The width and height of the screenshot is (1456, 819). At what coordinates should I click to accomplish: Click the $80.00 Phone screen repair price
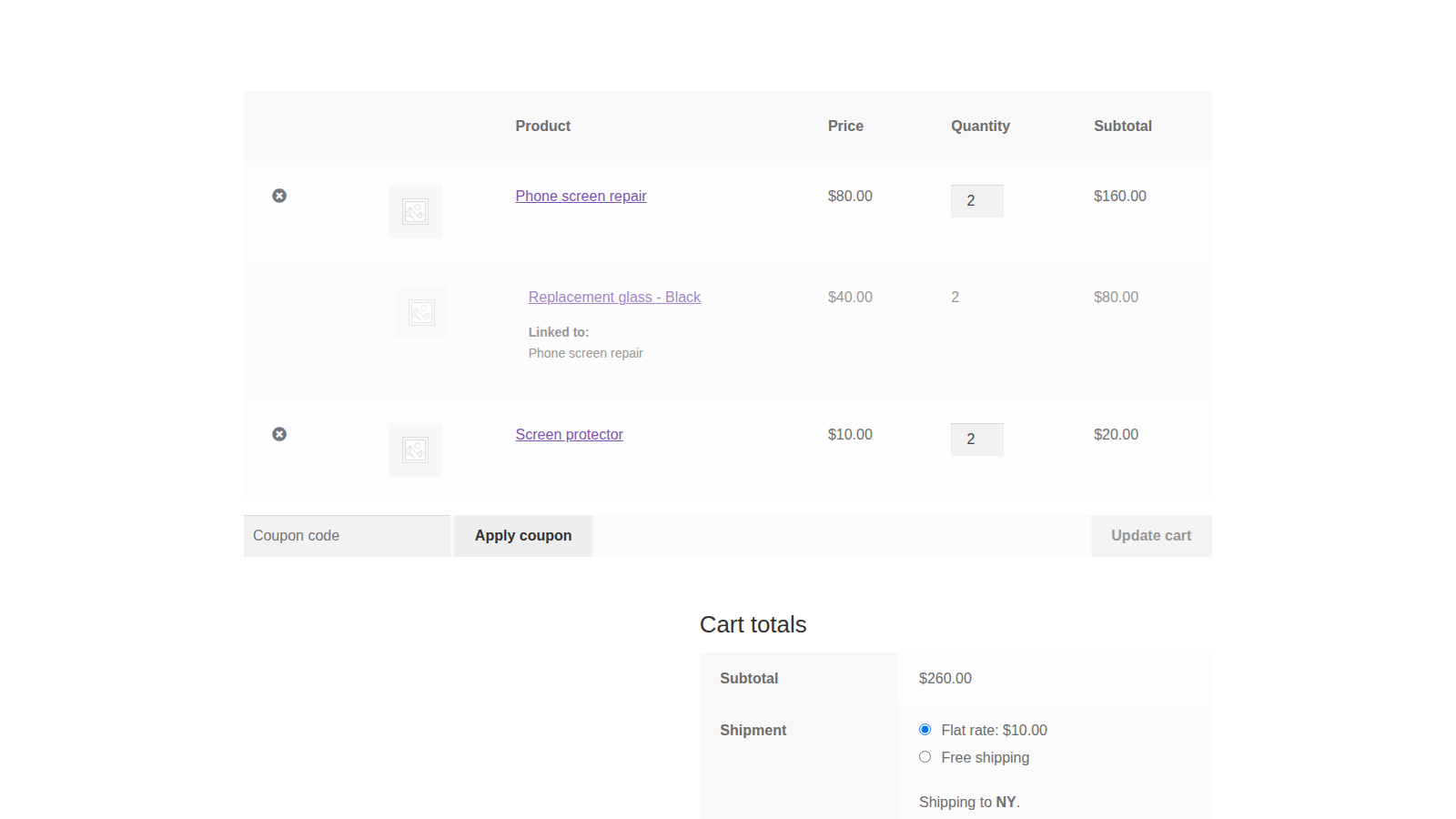click(x=850, y=196)
